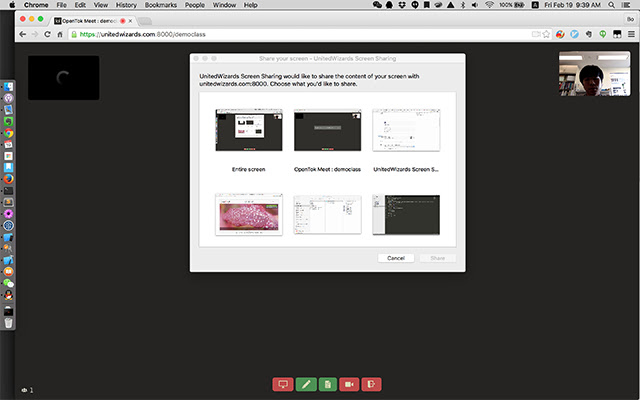Click the browser forward arrow
The height and width of the screenshot is (400, 640).
pos(35,34)
